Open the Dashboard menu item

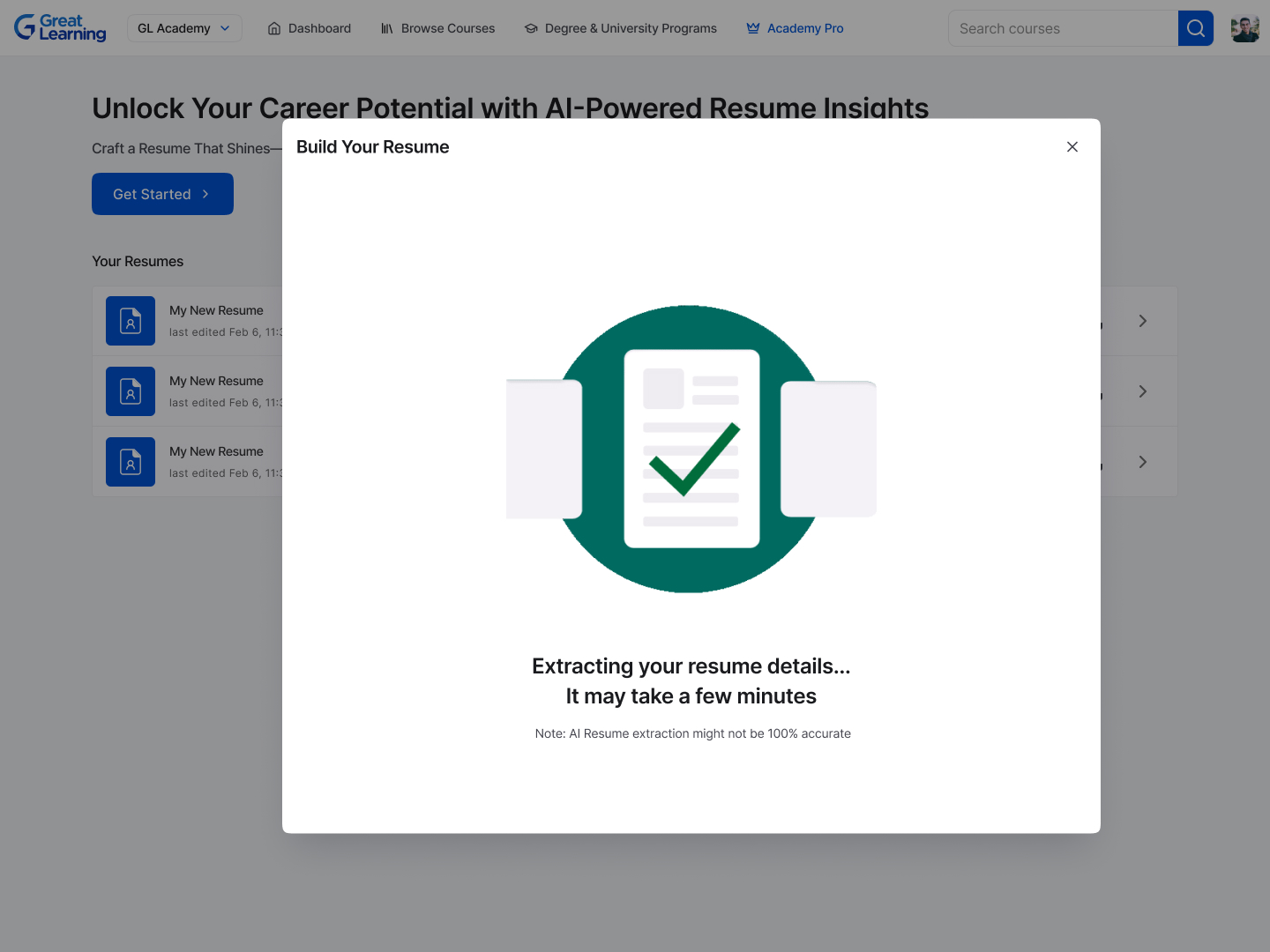point(309,28)
